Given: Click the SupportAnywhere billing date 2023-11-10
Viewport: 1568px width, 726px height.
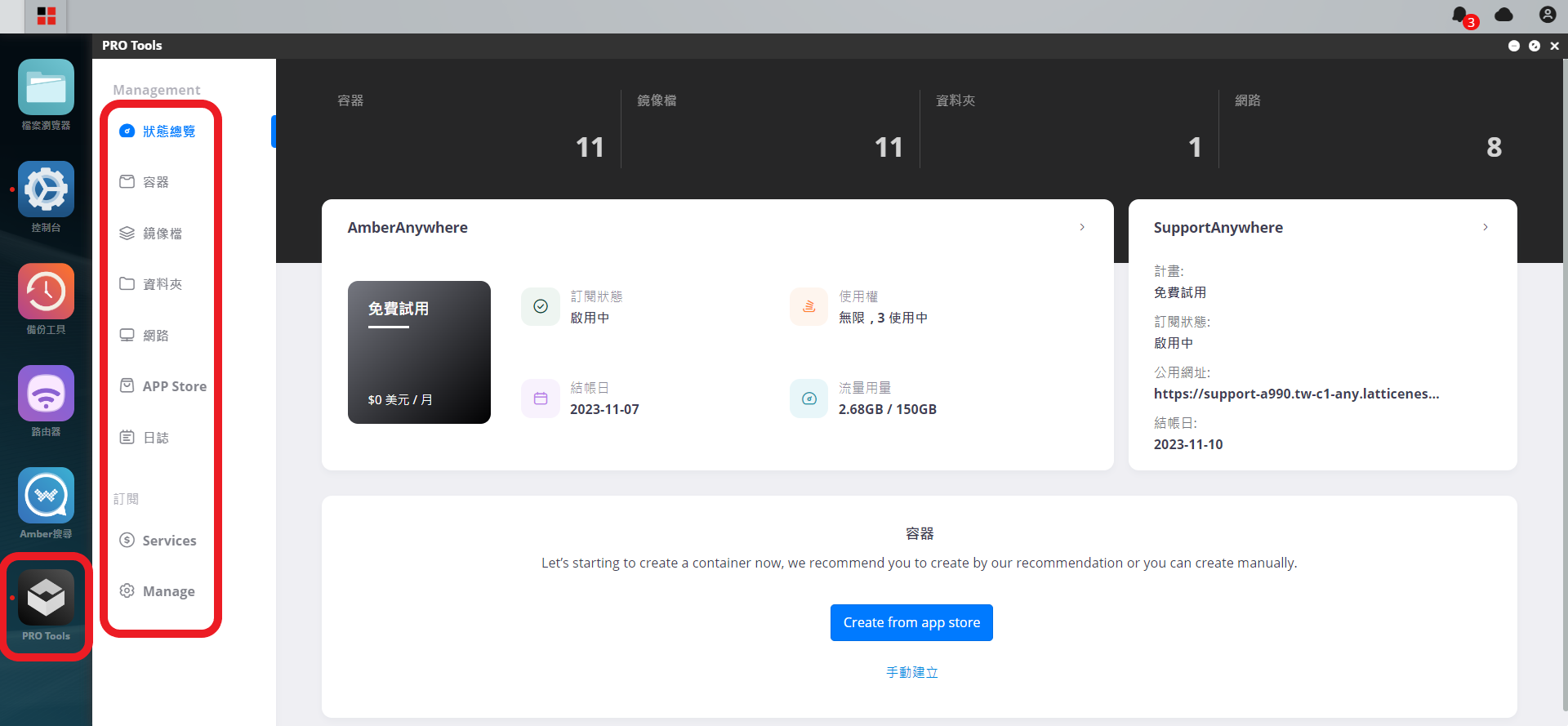Looking at the screenshot, I should (1188, 444).
